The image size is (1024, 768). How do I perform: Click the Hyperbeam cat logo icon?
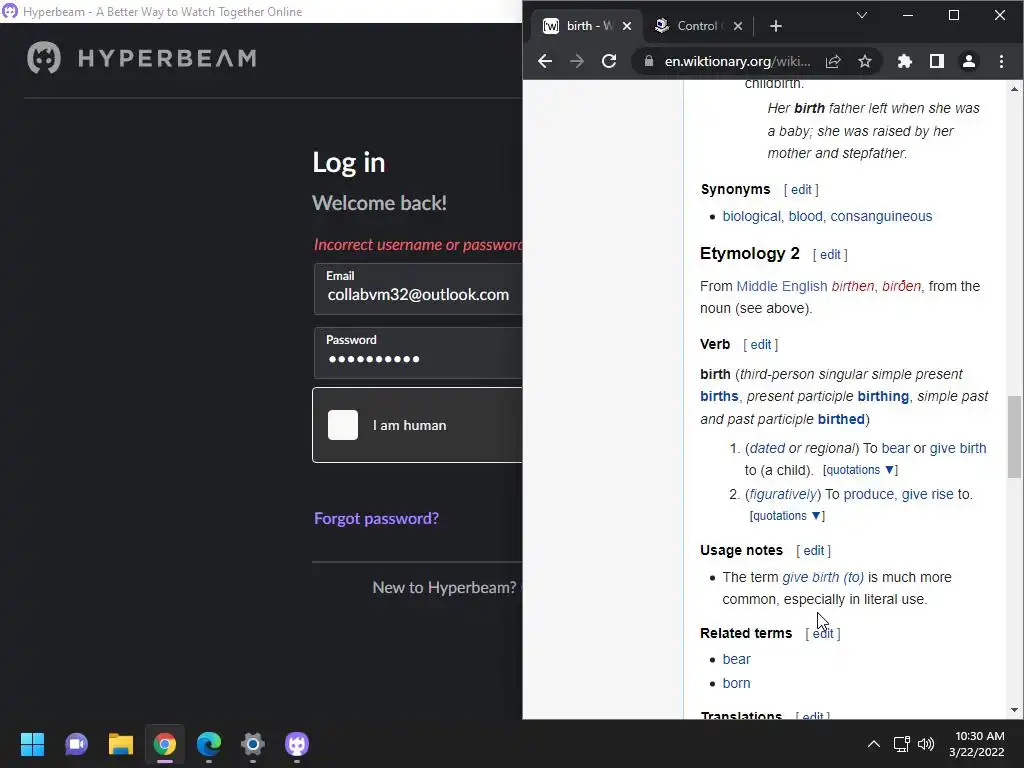pos(44,58)
